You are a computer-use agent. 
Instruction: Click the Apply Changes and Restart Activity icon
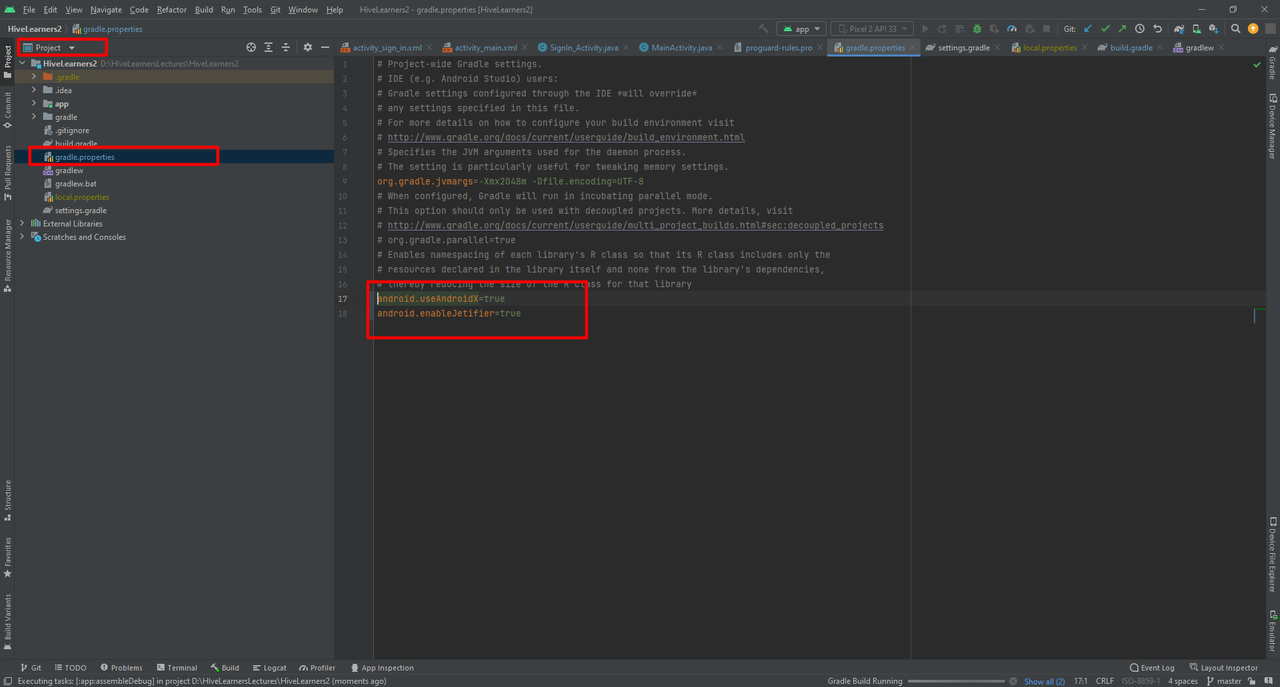942,29
